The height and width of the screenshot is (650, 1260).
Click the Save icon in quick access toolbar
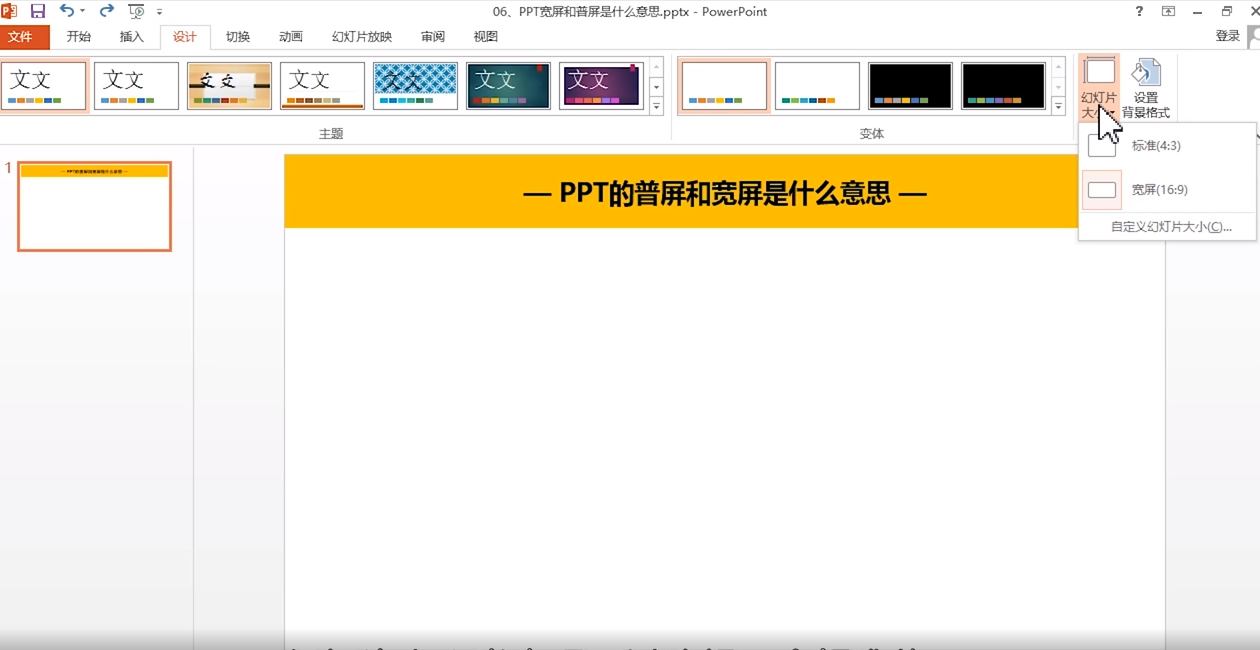click(x=38, y=11)
